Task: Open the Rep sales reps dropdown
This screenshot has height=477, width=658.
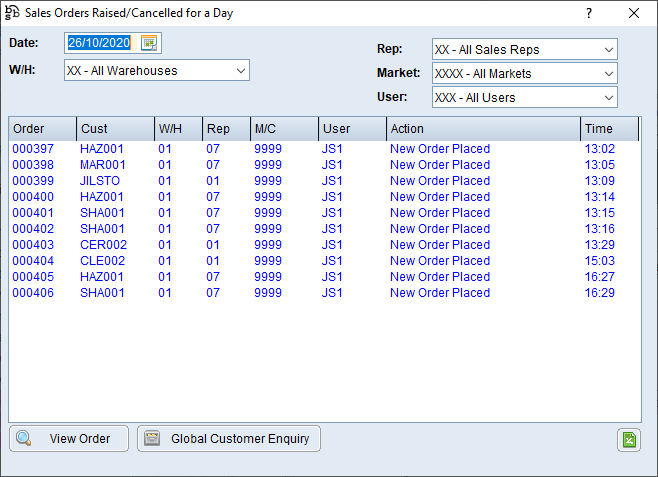Action: [608, 49]
